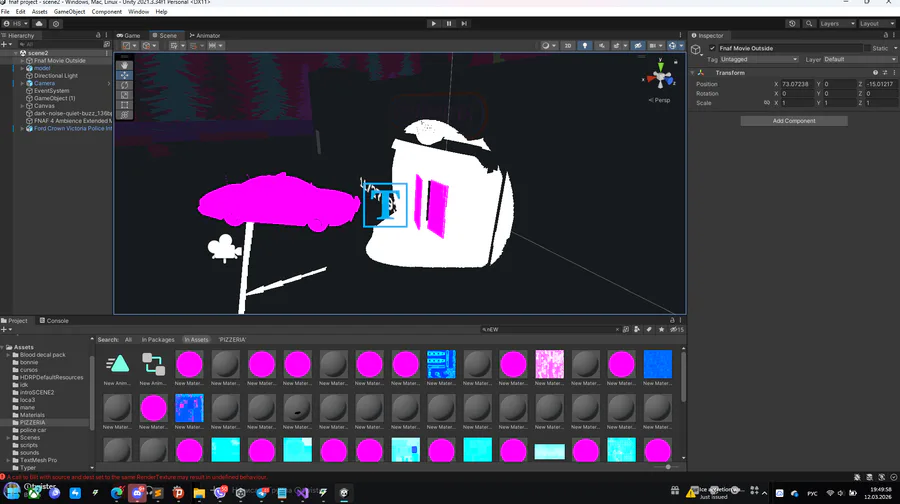Select the All search filter
The image size is (900, 504).
(129, 340)
